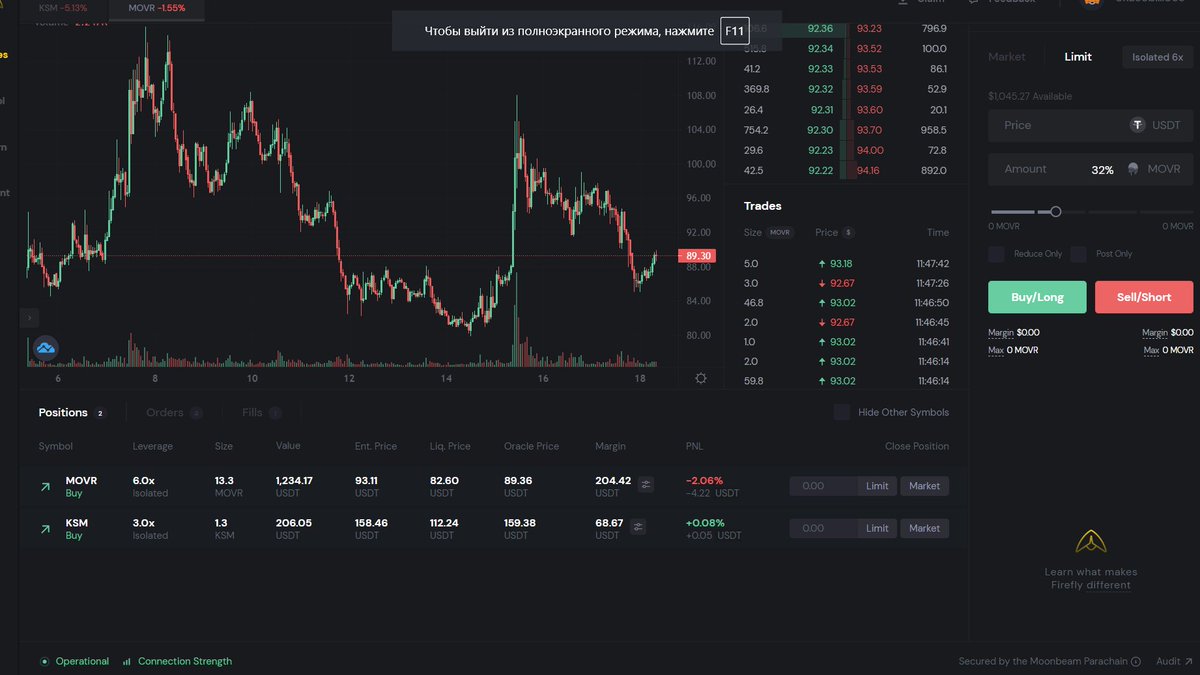Click the 89.30 current price label

(698, 256)
